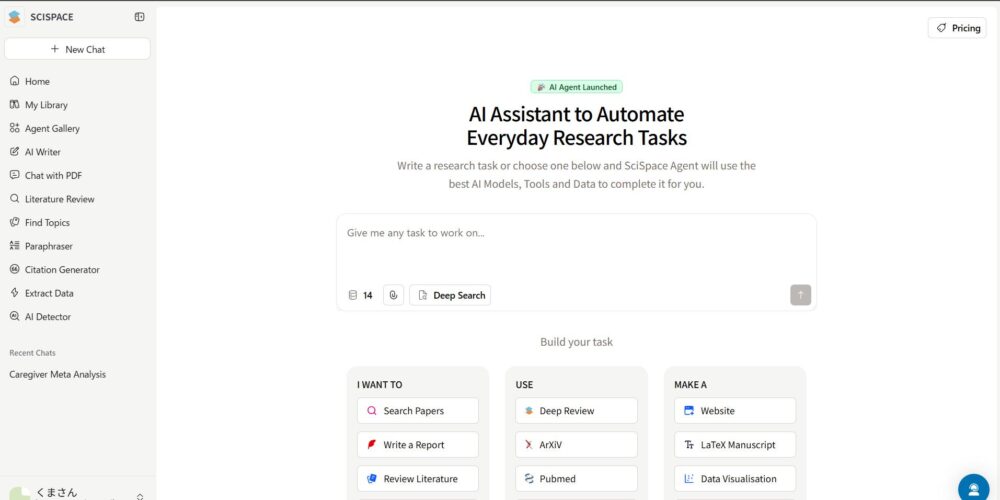Open the Pricing page
The width and height of the screenshot is (1000, 500).
[x=957, y=28]
